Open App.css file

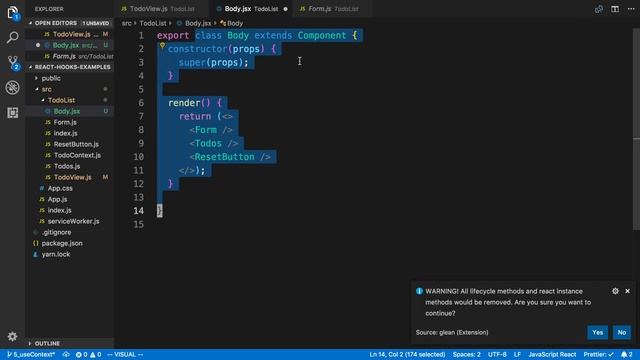pos(60,188)
